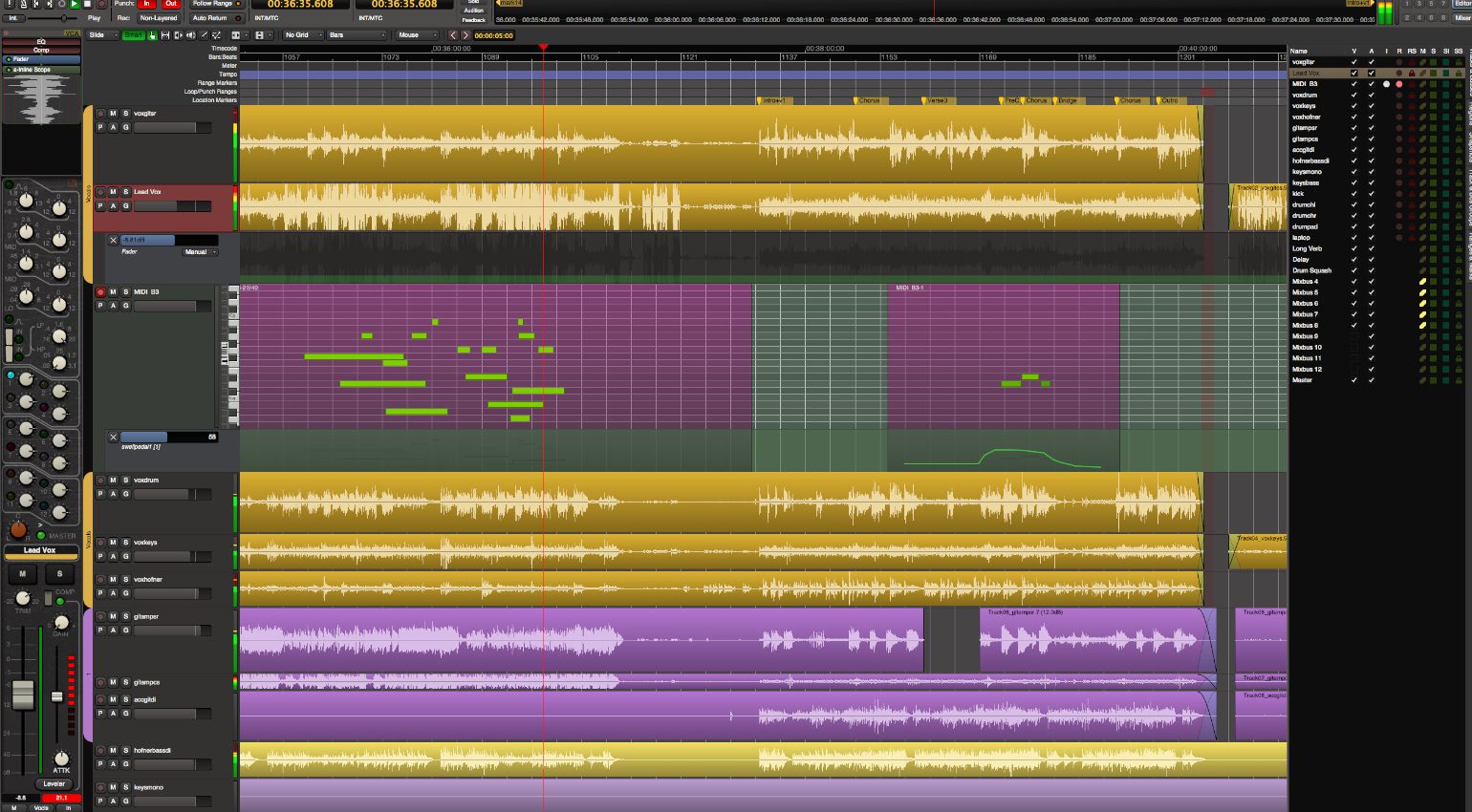This screenshot has height=812, width=1472.
Task: Toggle visibility checkbox for Lead Vox
Action: [1353, 73]
